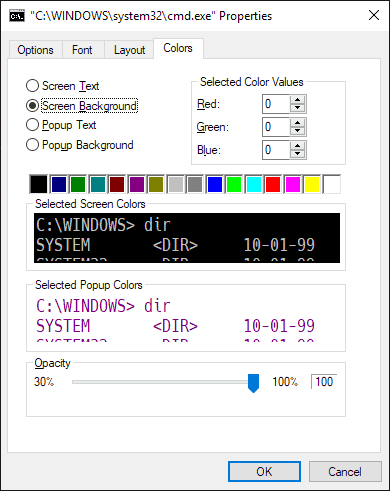Screen dimensions: 390x491
Task: Pick the black color swatch
Action: click(x=39, y=184)
